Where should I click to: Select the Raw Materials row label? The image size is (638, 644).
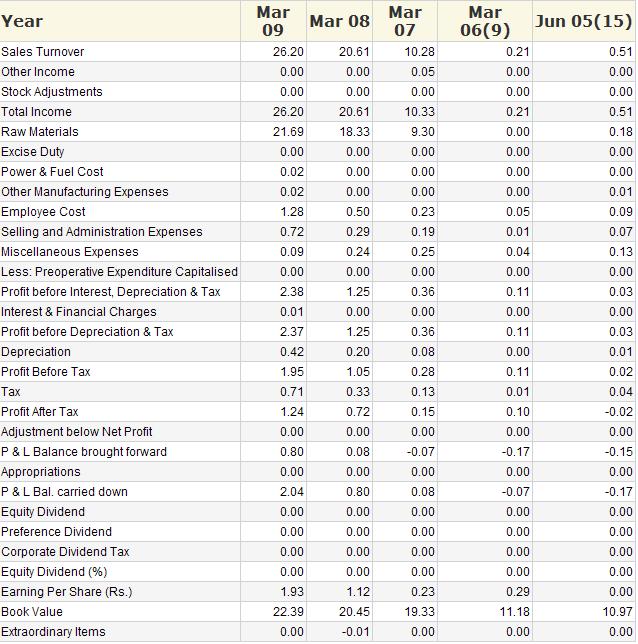[40, 132]
